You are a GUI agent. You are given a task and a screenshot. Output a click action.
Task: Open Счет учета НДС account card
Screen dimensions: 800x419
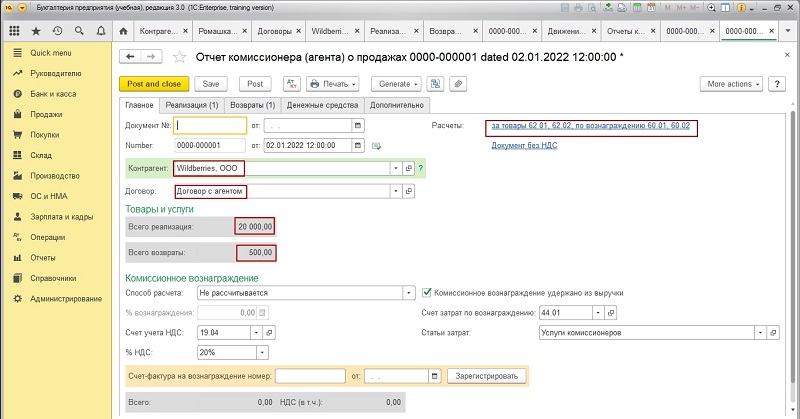[269, 333]
